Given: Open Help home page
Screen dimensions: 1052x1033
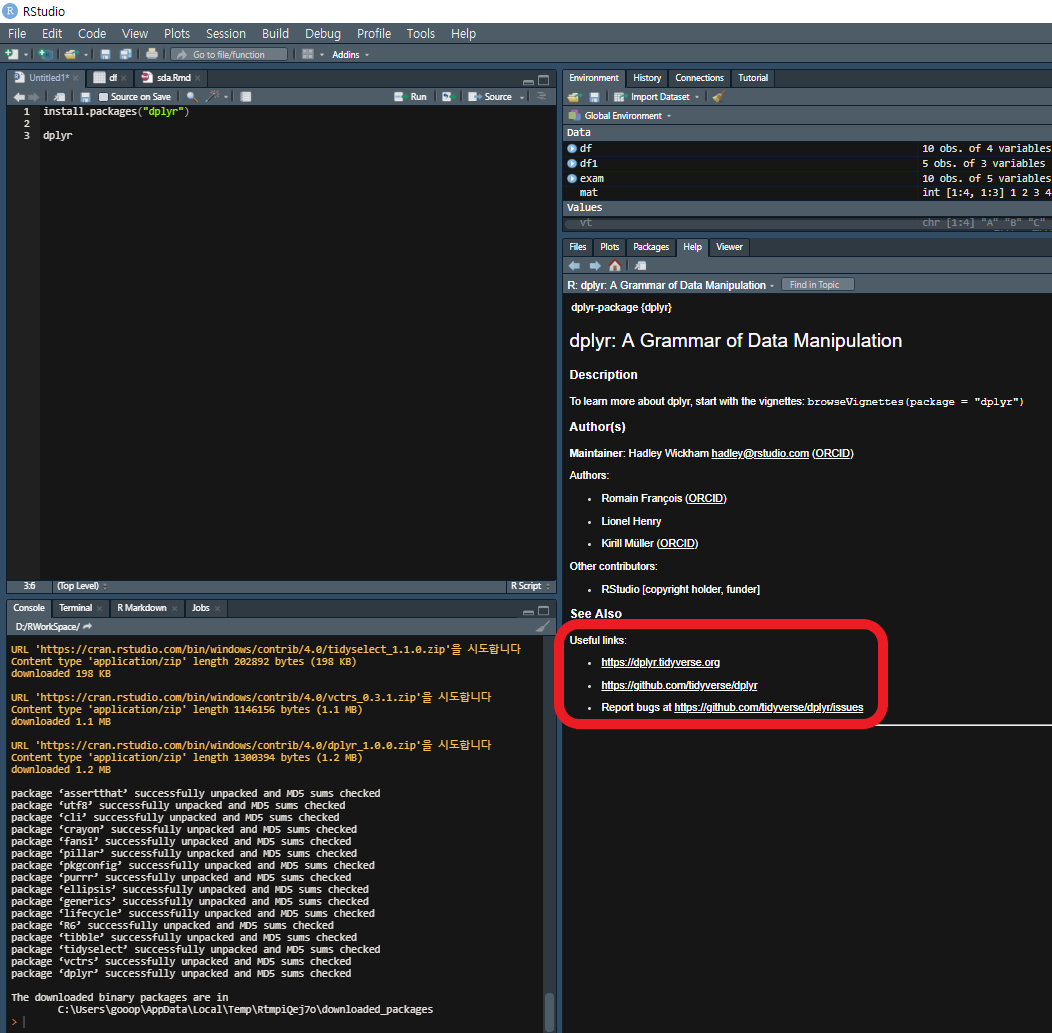Looking at the screenshot, I should [615, 266].
